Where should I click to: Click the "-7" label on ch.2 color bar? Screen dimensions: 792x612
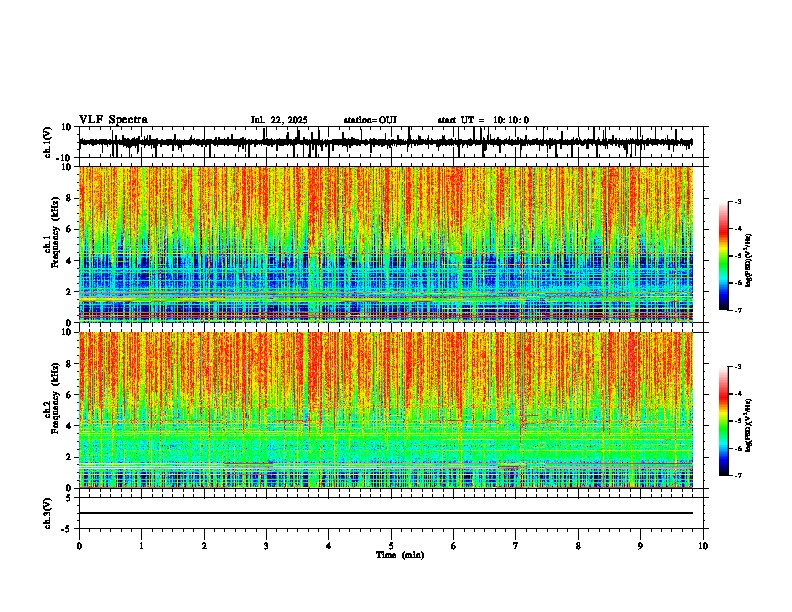tap(738, 475)
